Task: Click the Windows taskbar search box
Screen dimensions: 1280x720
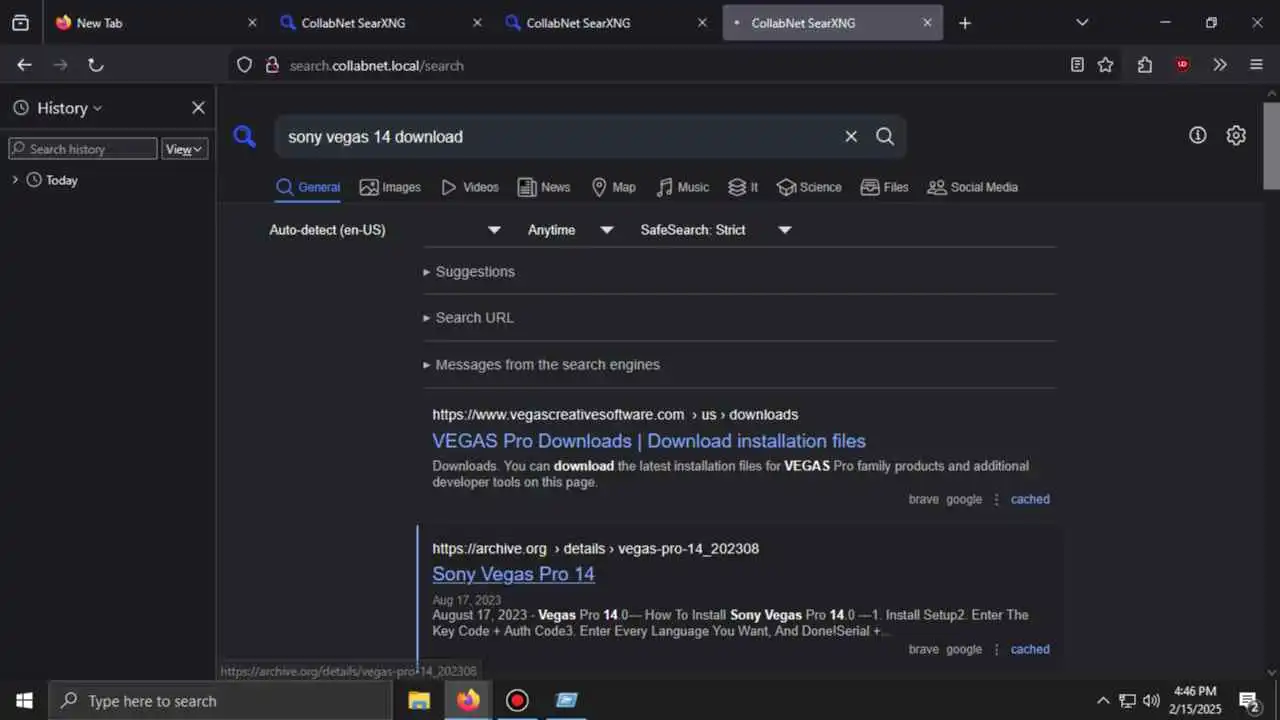Action: pos(220,701)
